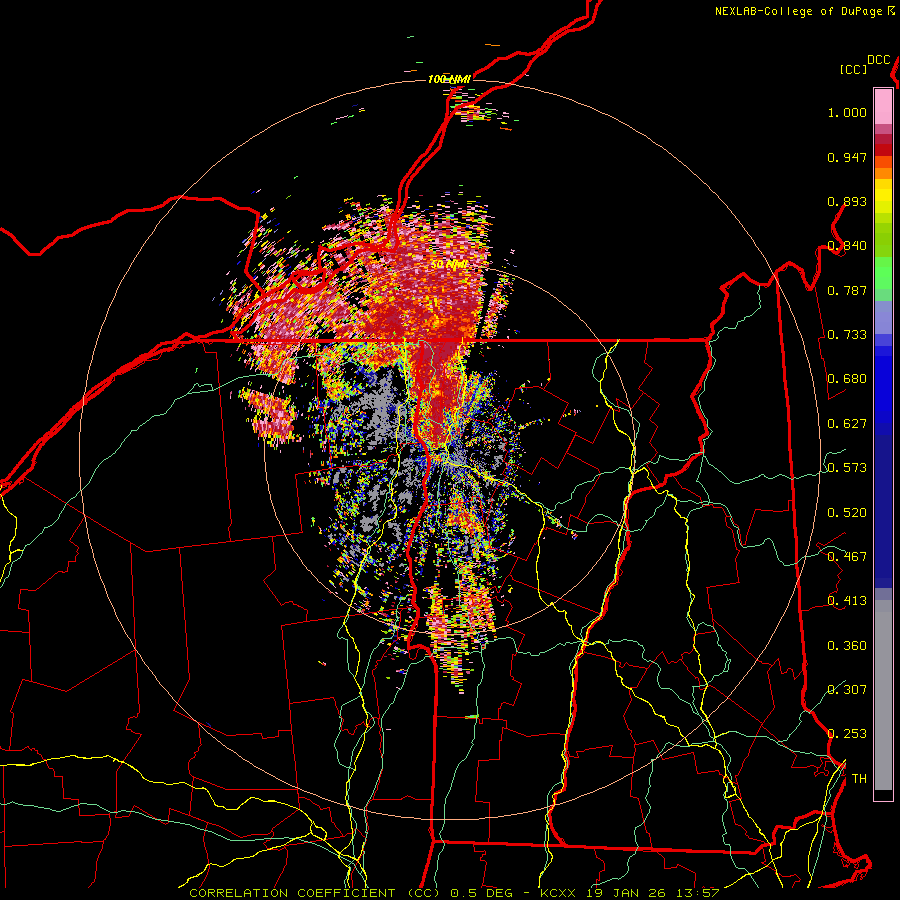Screen dimensions: 900x900
Task: Pick the bright green segment of the color bar
Action: click(x=883, y=273)
